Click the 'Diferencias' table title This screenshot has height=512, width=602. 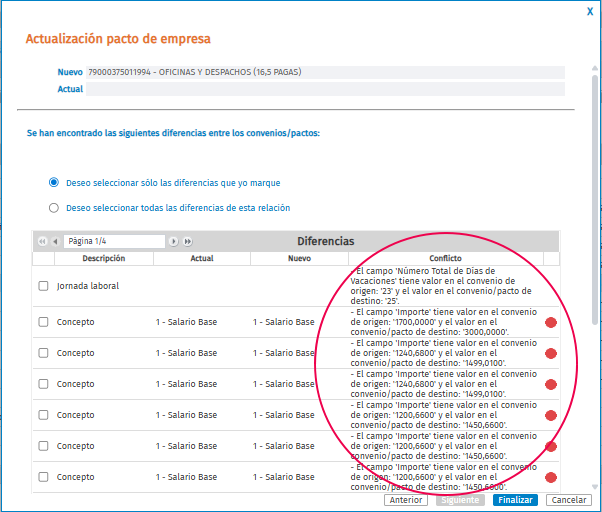pyautogui.click(x=326, y=241)
